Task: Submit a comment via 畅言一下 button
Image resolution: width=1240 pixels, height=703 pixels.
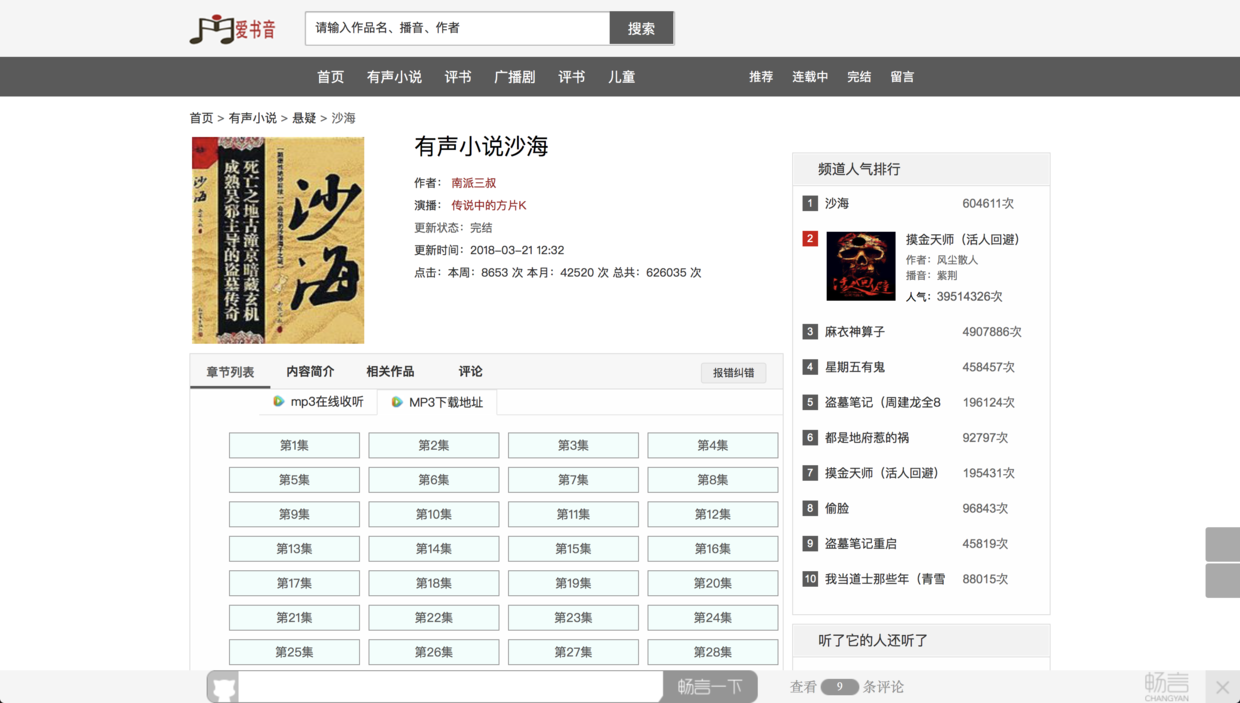Action: click(x=709, y=686)
